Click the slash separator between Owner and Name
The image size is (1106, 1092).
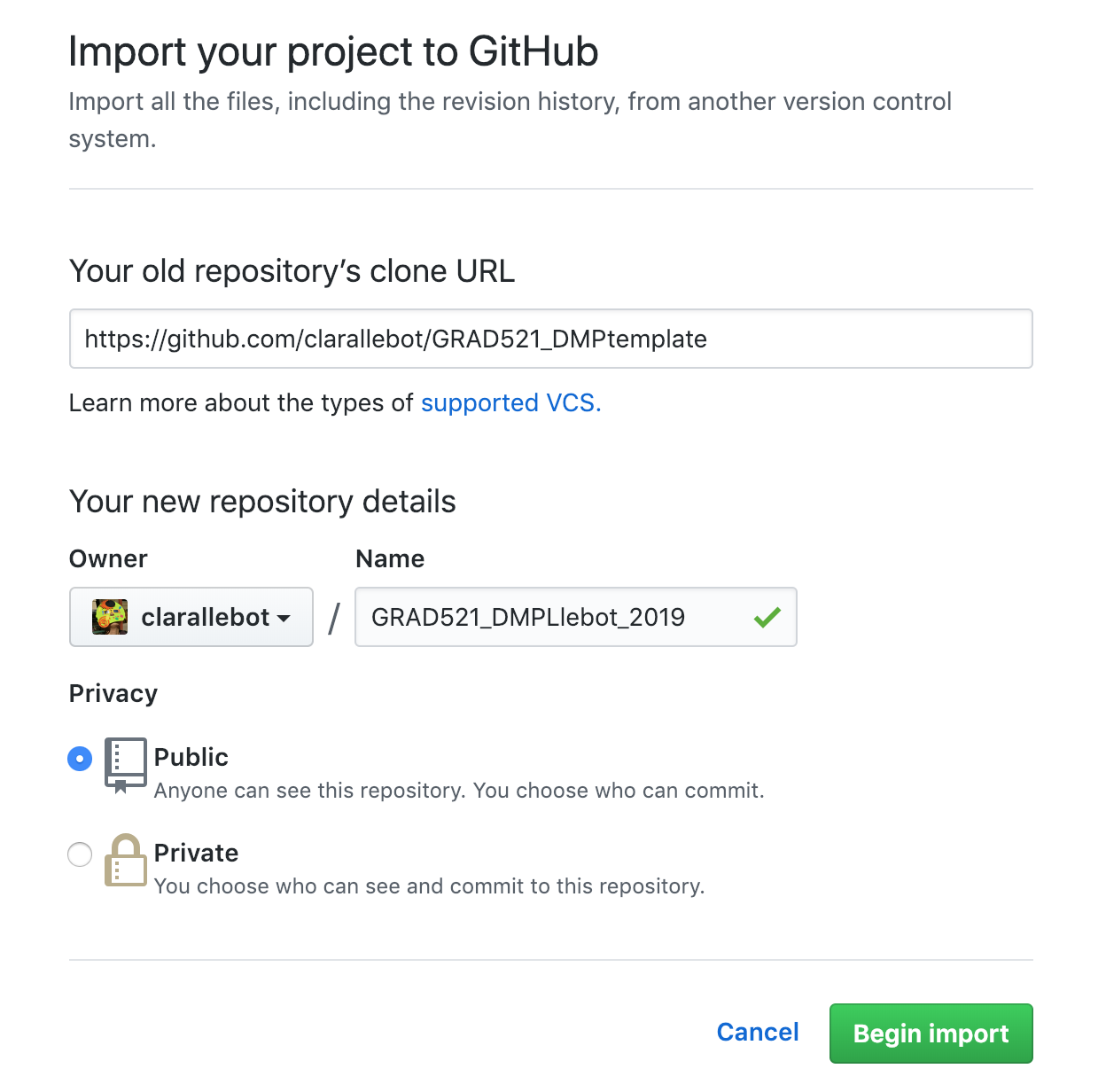[334, 618]
